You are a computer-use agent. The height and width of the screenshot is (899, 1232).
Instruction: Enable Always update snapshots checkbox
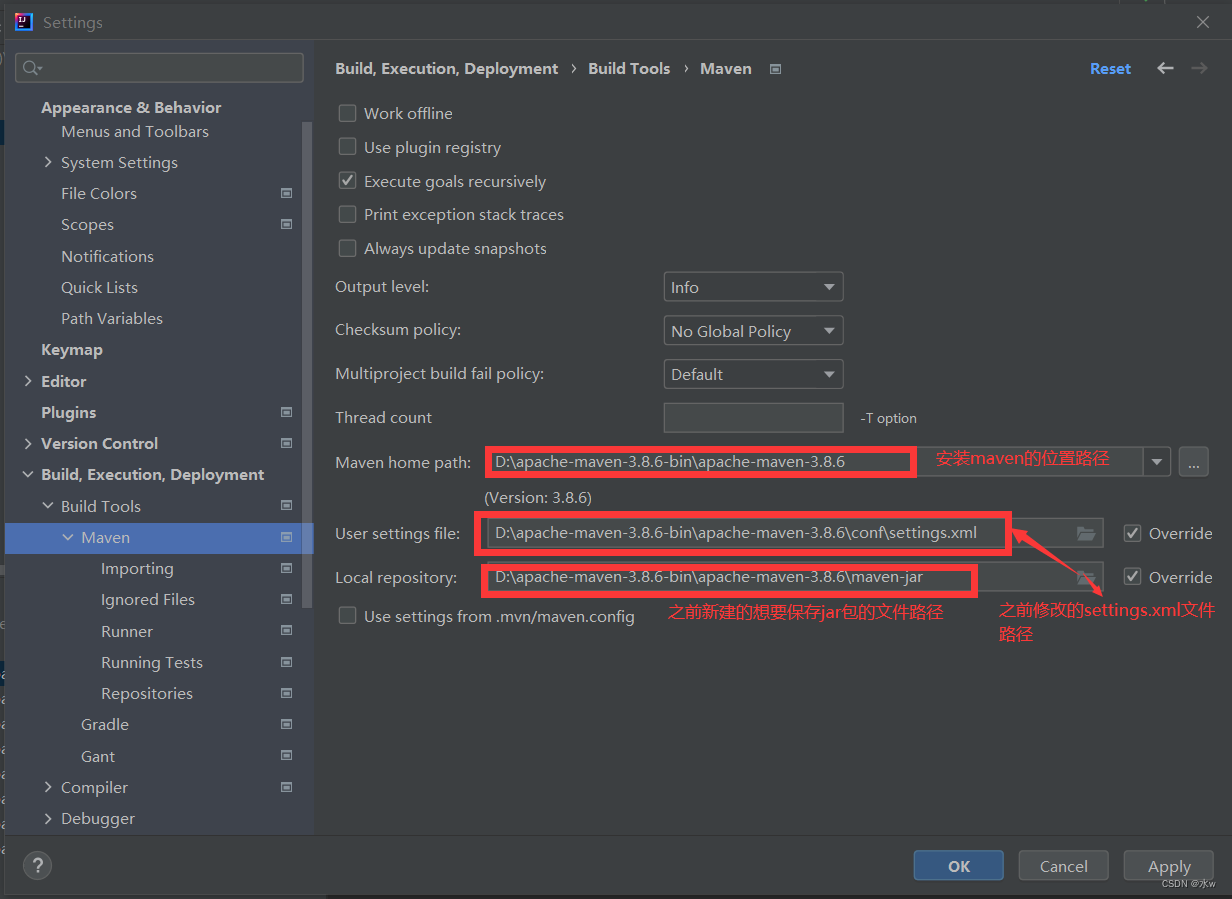(x=347, y=248)
